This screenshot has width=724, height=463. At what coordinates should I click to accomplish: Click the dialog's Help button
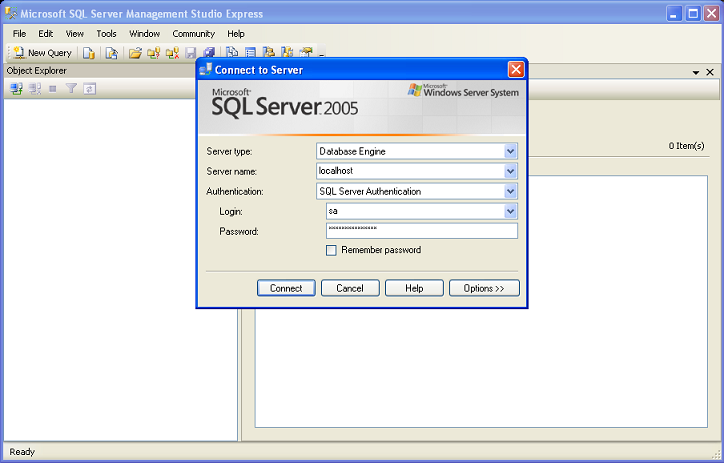(x=414, y=288)
